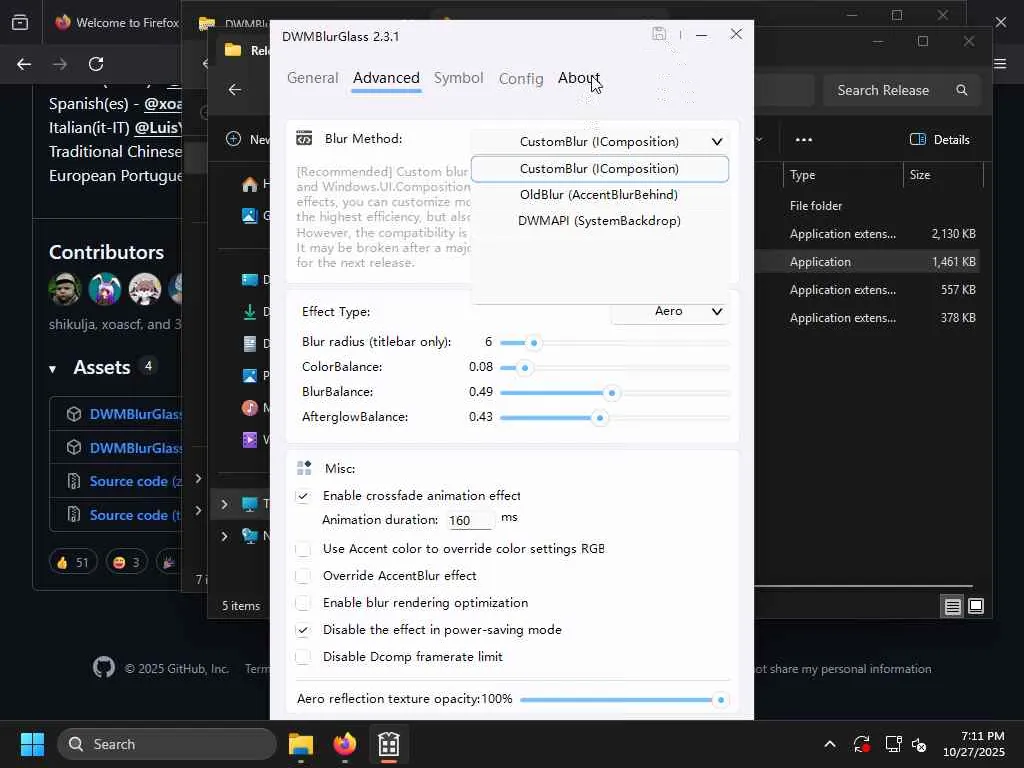Enable blur rendering optimization checkbox

(x=303, y=603)
